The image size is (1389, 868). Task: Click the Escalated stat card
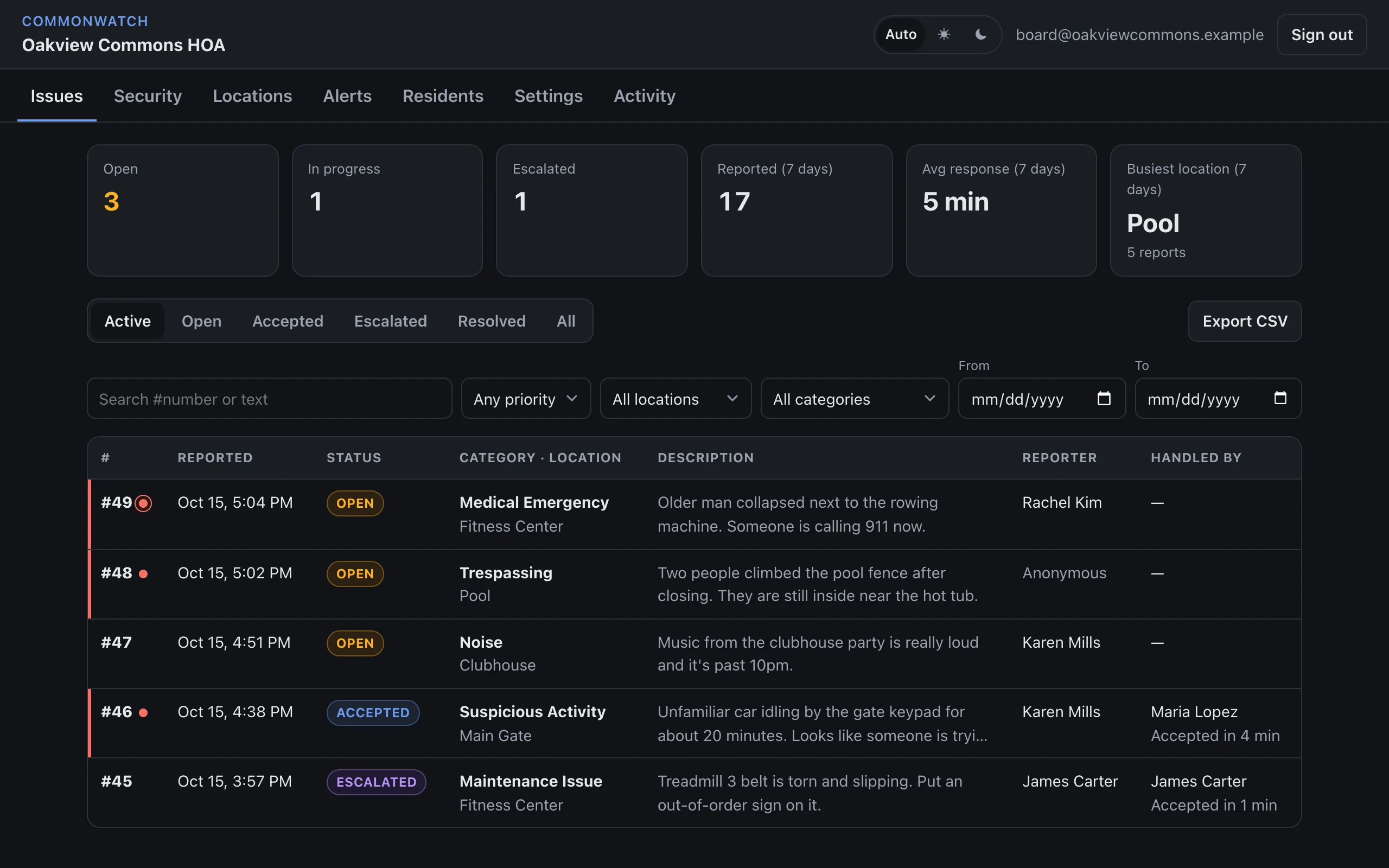(x=591, y=210)
